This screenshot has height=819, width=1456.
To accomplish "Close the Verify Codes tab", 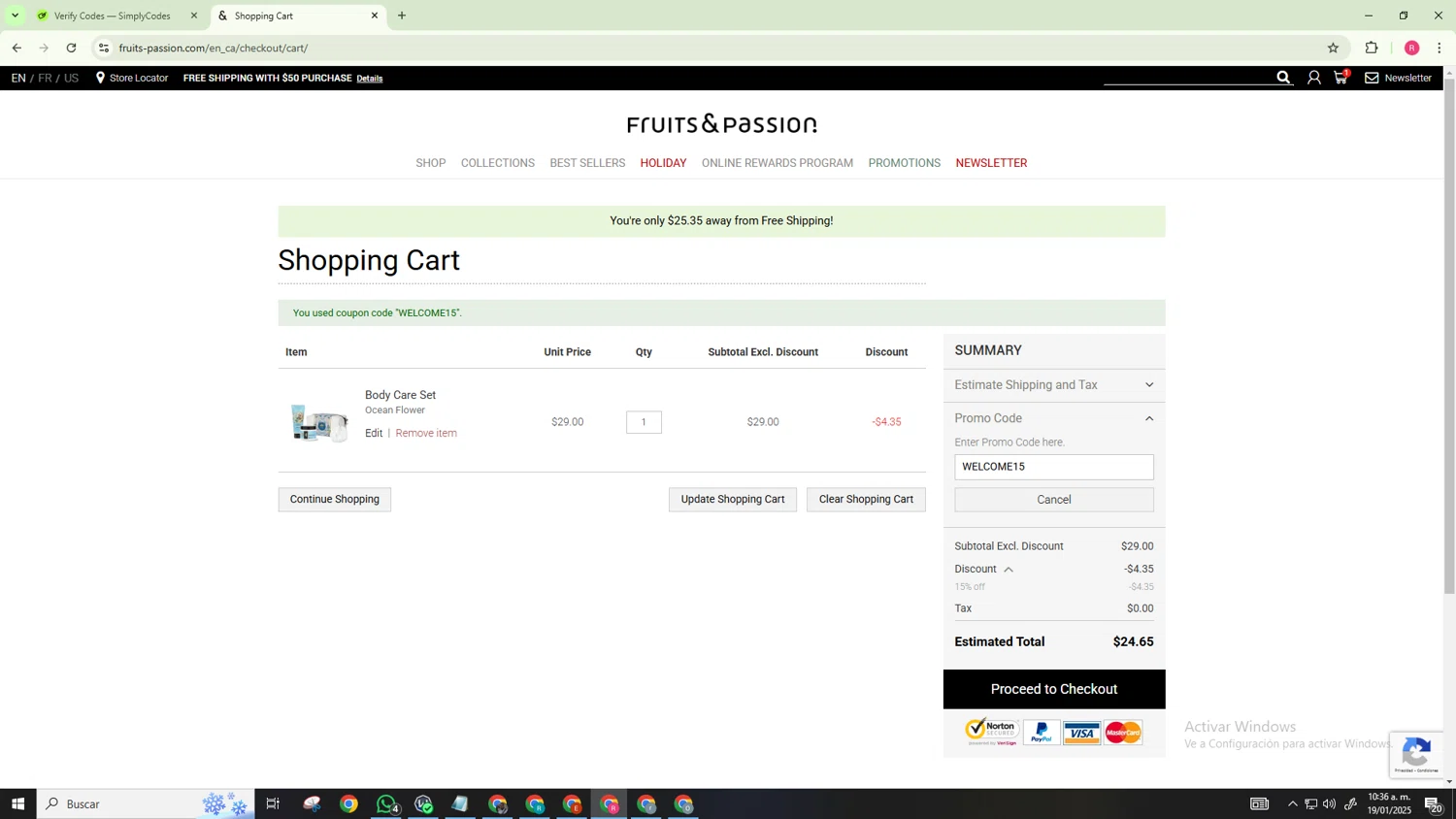I will click(194, 16).
